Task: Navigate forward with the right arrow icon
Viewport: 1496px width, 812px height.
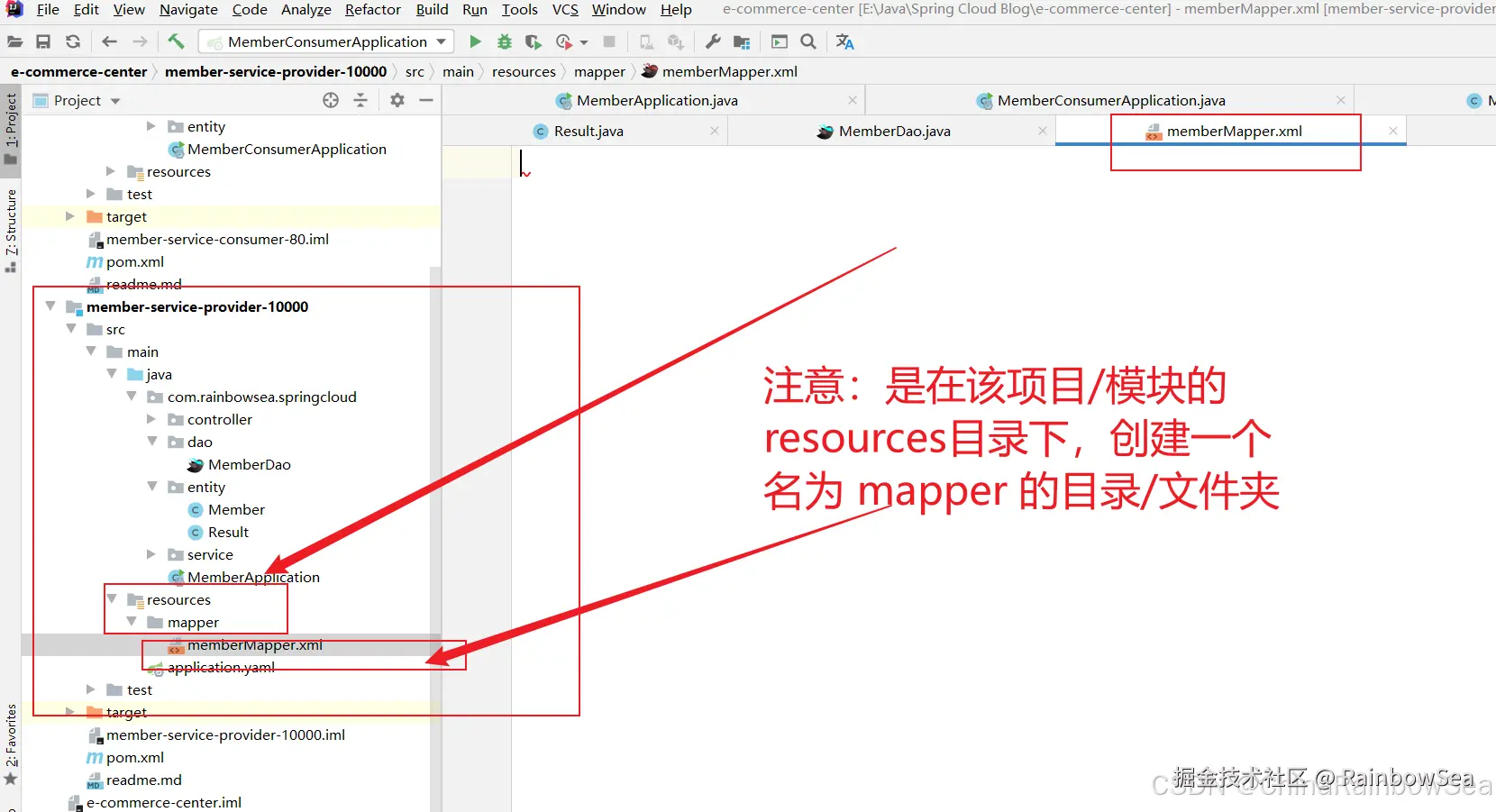Action: (x=140, y=41)
